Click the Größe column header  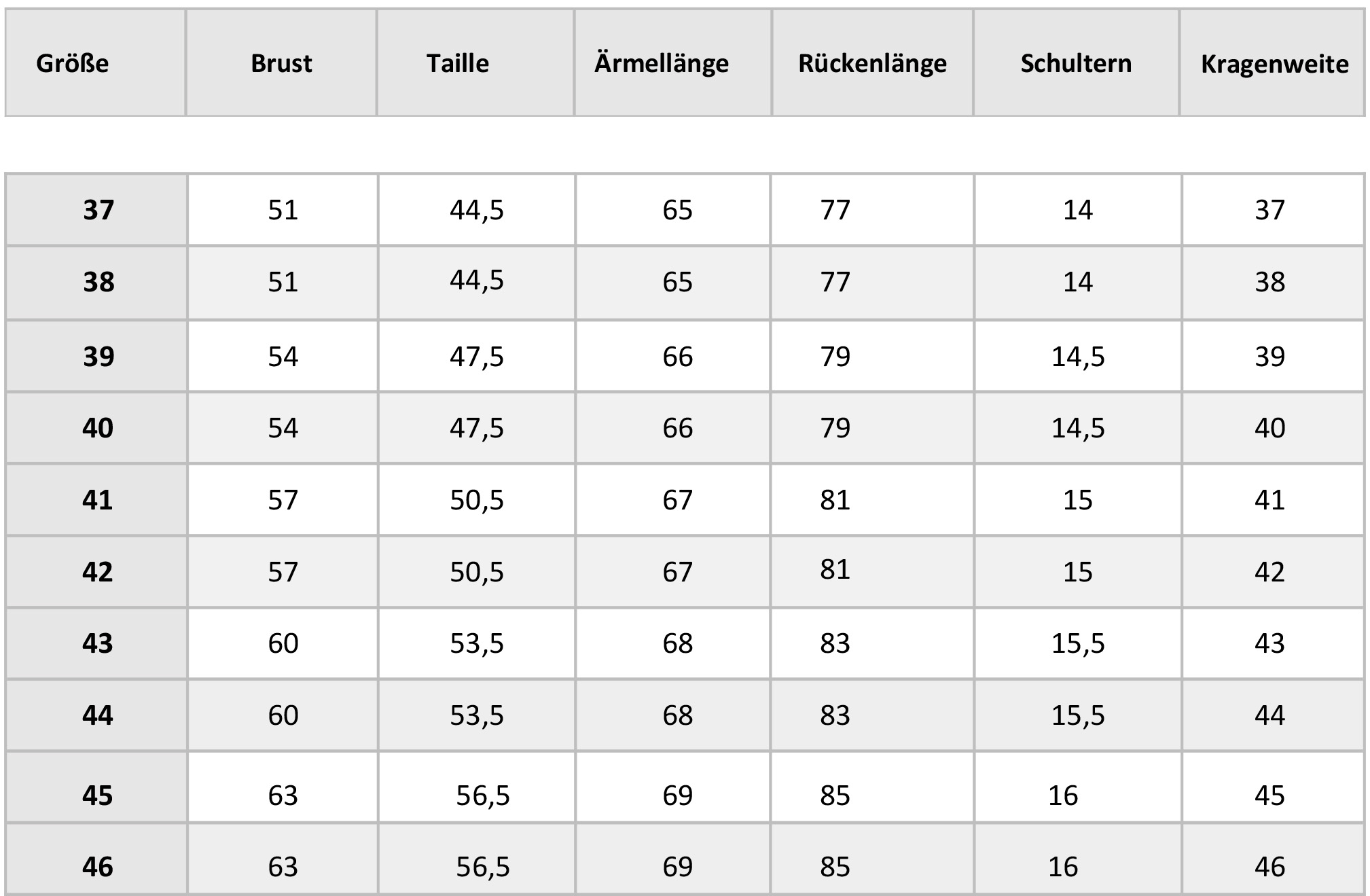coord(73,63)
